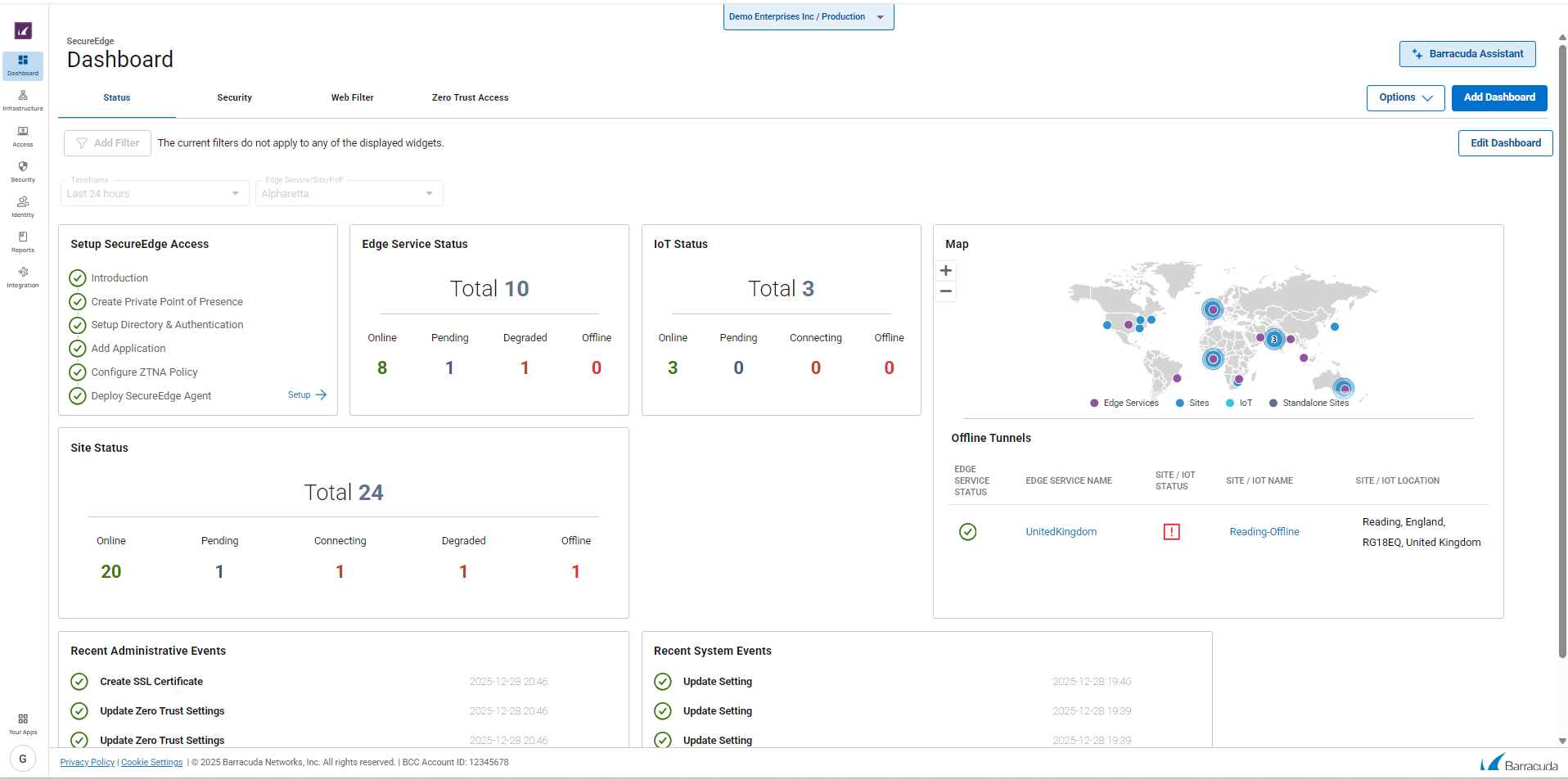Open the Infrastructure section in the sidebar
The width and height of the screenshot is (1568, 780).
click(x=22, y=100)
